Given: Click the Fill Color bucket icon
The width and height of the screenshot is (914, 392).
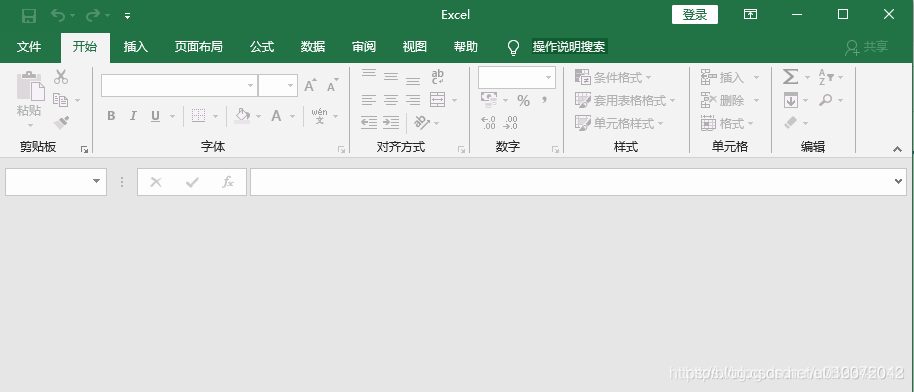Looking at the screenshot, I should (x=242, y=116).
